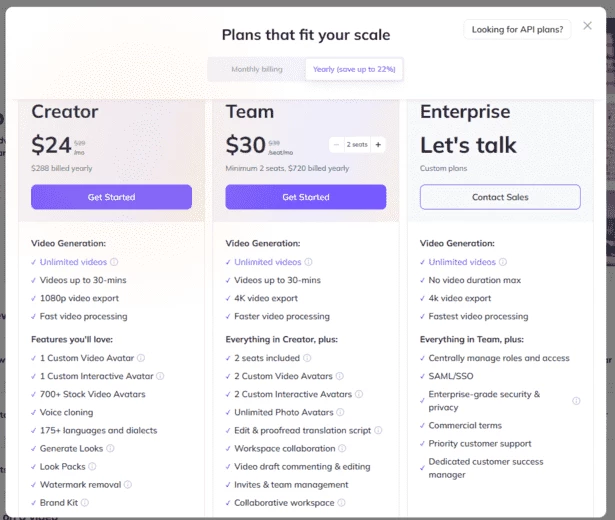Screen dimensions: 615x520
Task: Click info icon next to 1 Custom Video Avatar
Action: [141, 358]
